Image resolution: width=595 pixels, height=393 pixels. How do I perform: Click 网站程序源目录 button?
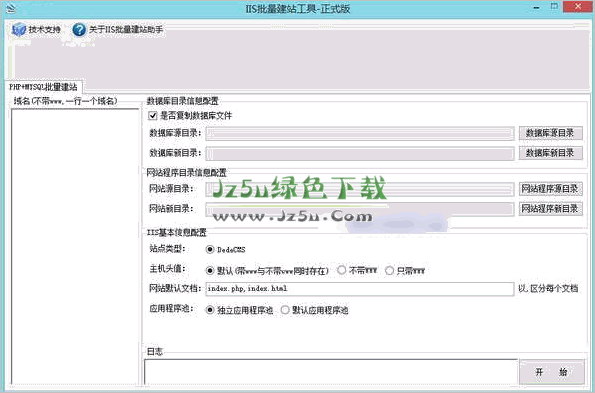(x=551, y=189)
